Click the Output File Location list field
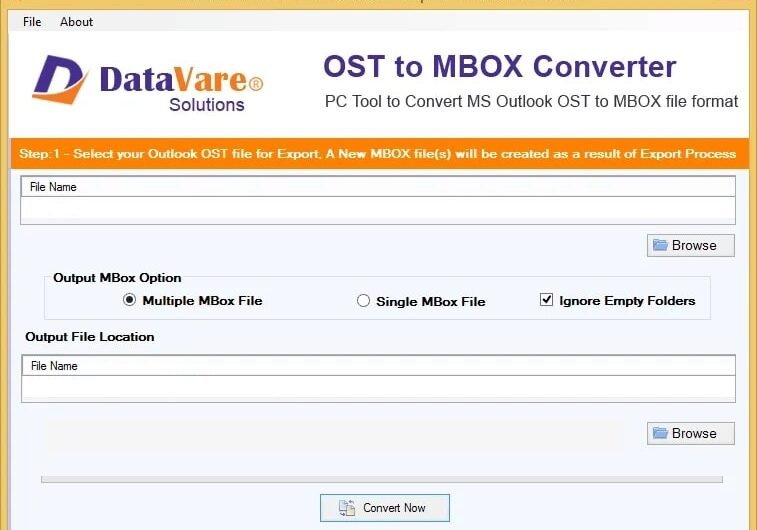This screenshot has width=757, height=530. click(378, 388)
